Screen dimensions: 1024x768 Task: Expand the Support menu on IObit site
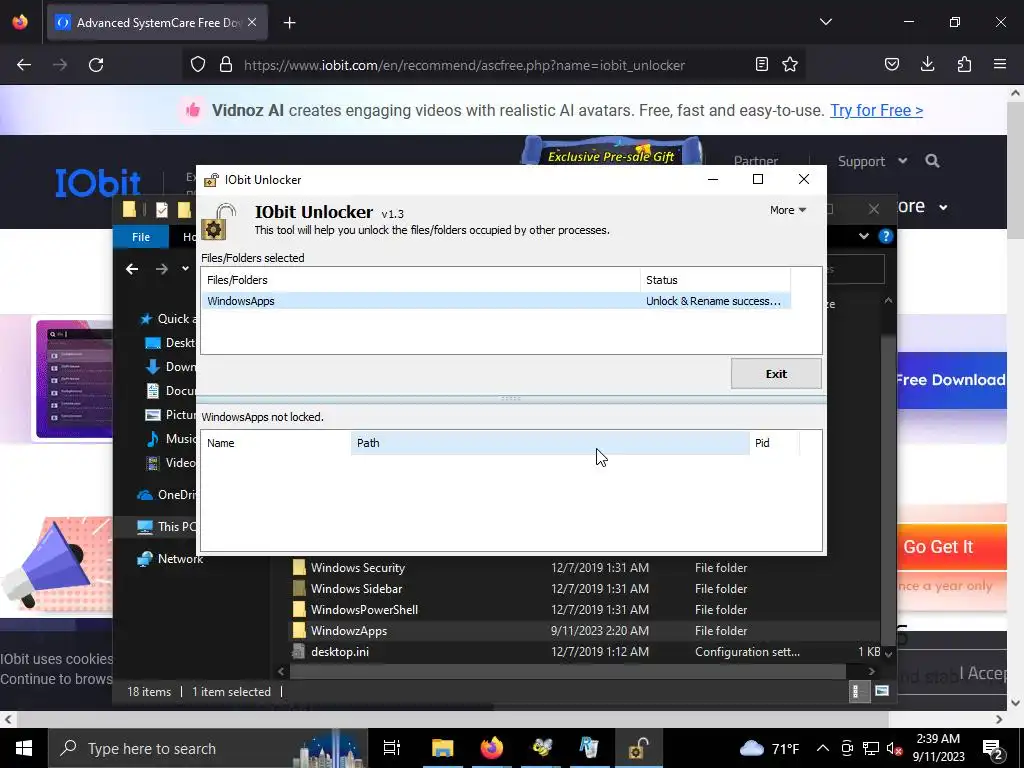(872, 161)
